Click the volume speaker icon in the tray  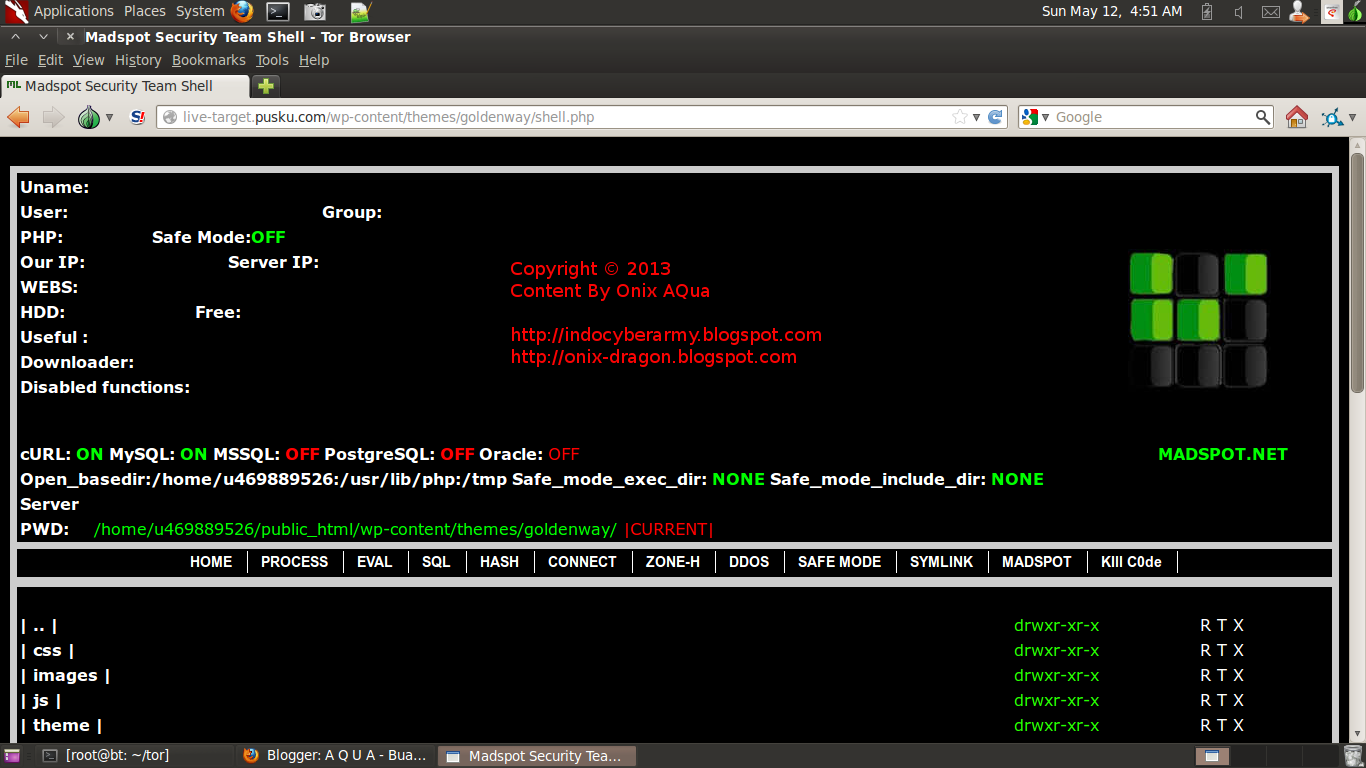(x=1238, y=12)
